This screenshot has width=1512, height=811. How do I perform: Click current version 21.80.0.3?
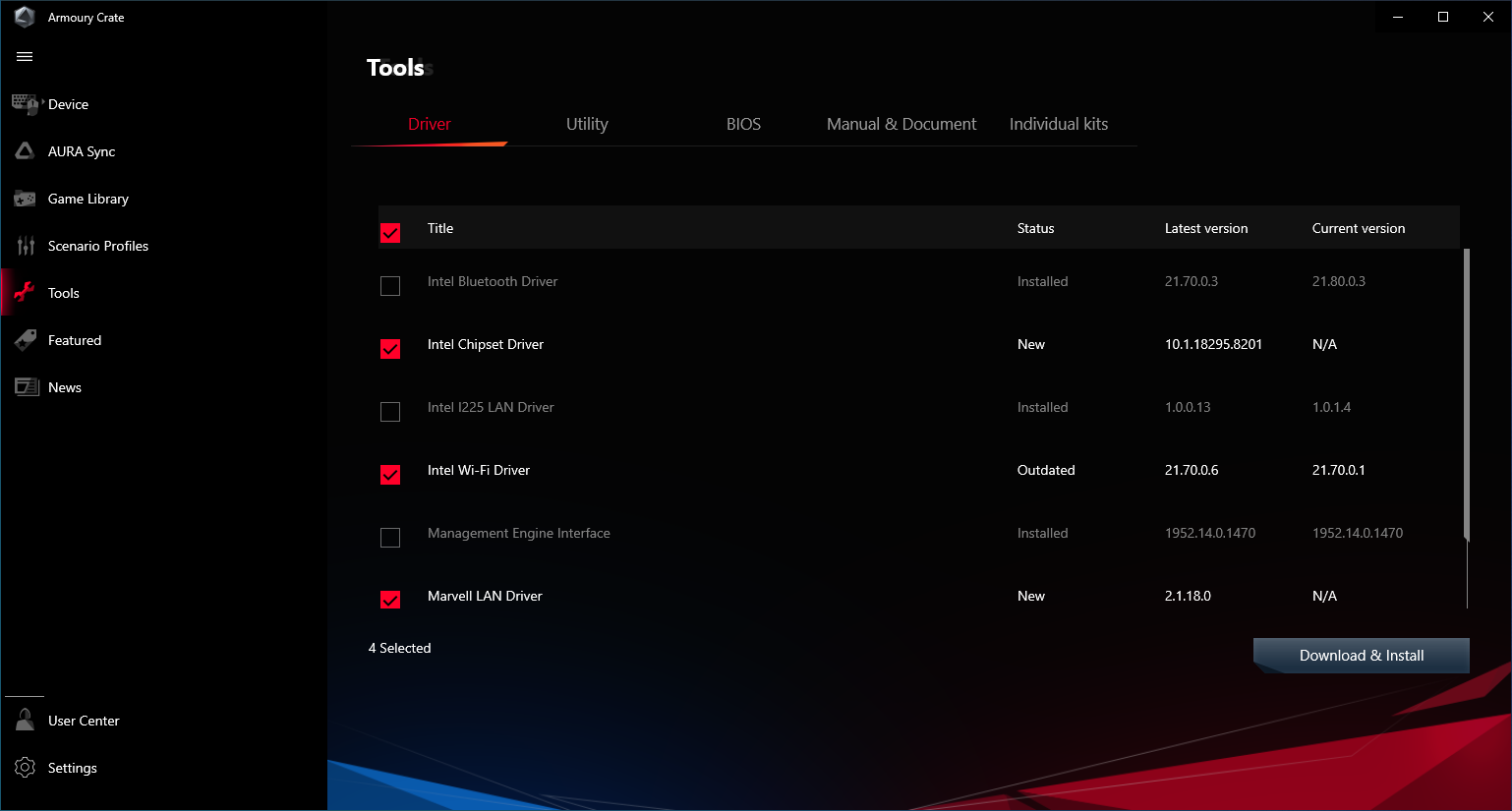pyautogui.click(x=1339, y=281)
